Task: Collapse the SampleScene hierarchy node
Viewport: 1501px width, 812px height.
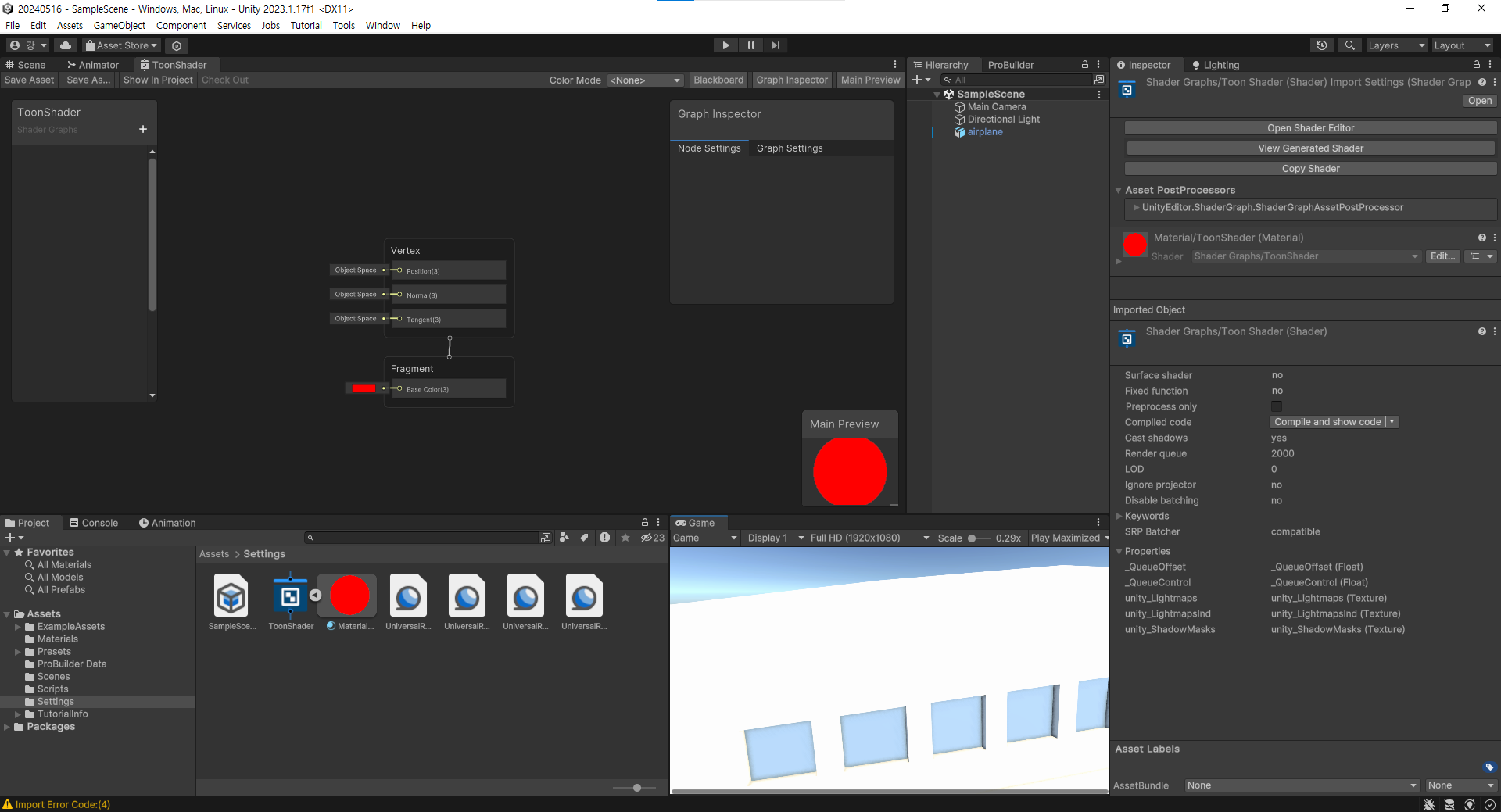Action: point(937,95)
